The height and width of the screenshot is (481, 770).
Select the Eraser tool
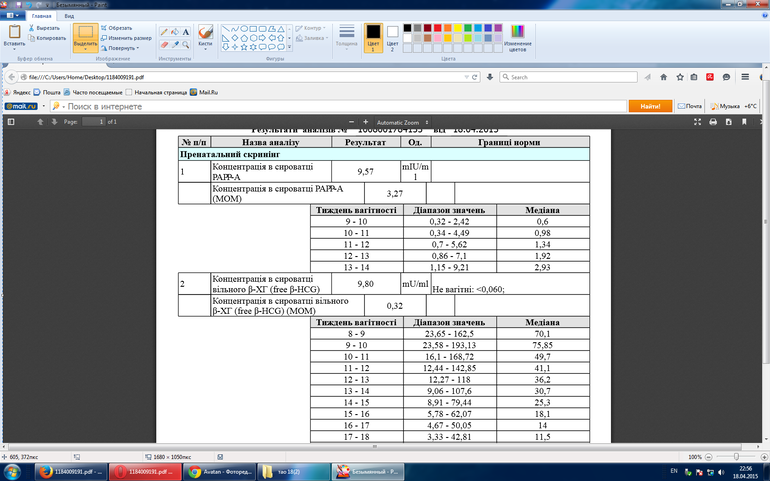163,45
